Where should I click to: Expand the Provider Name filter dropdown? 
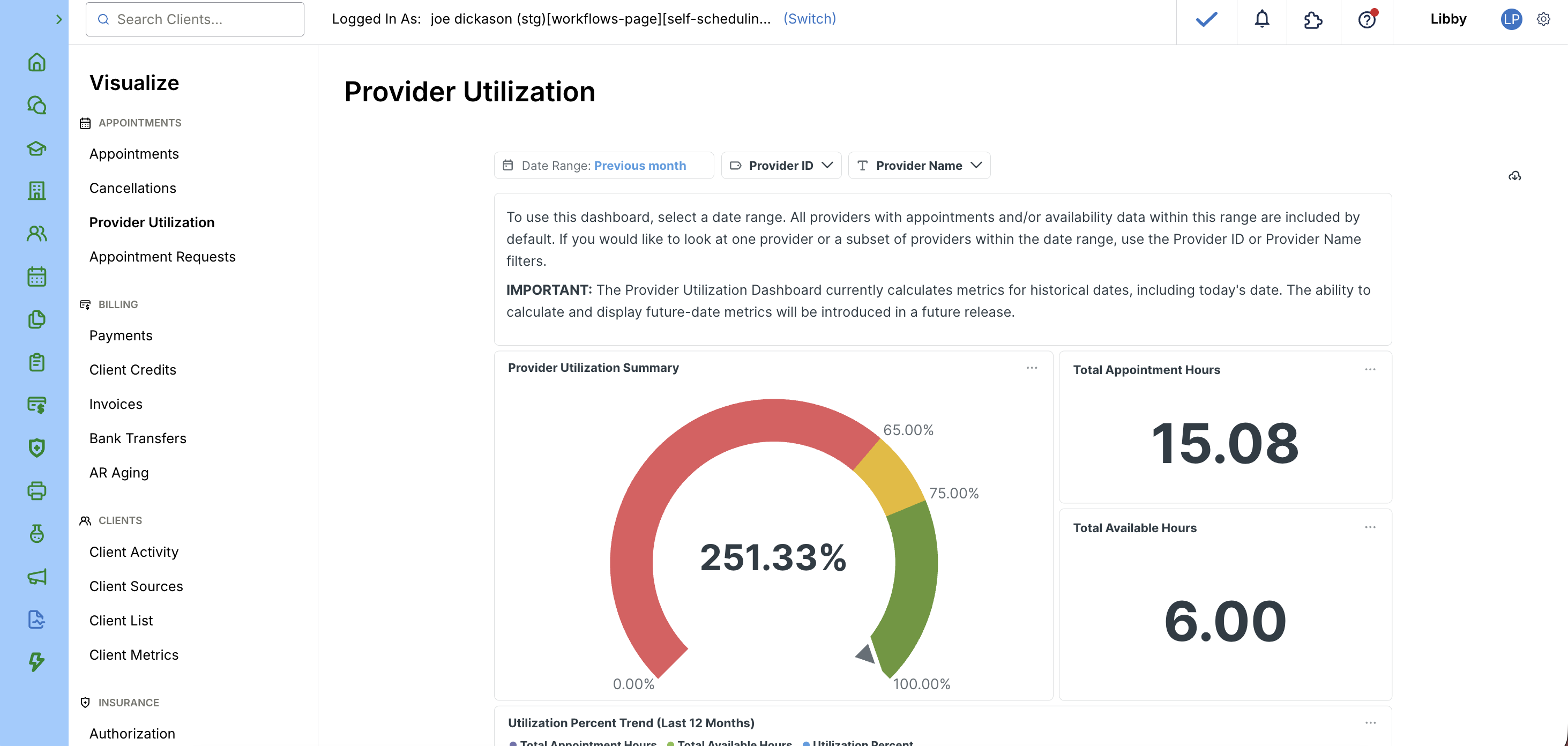[919, 166]
